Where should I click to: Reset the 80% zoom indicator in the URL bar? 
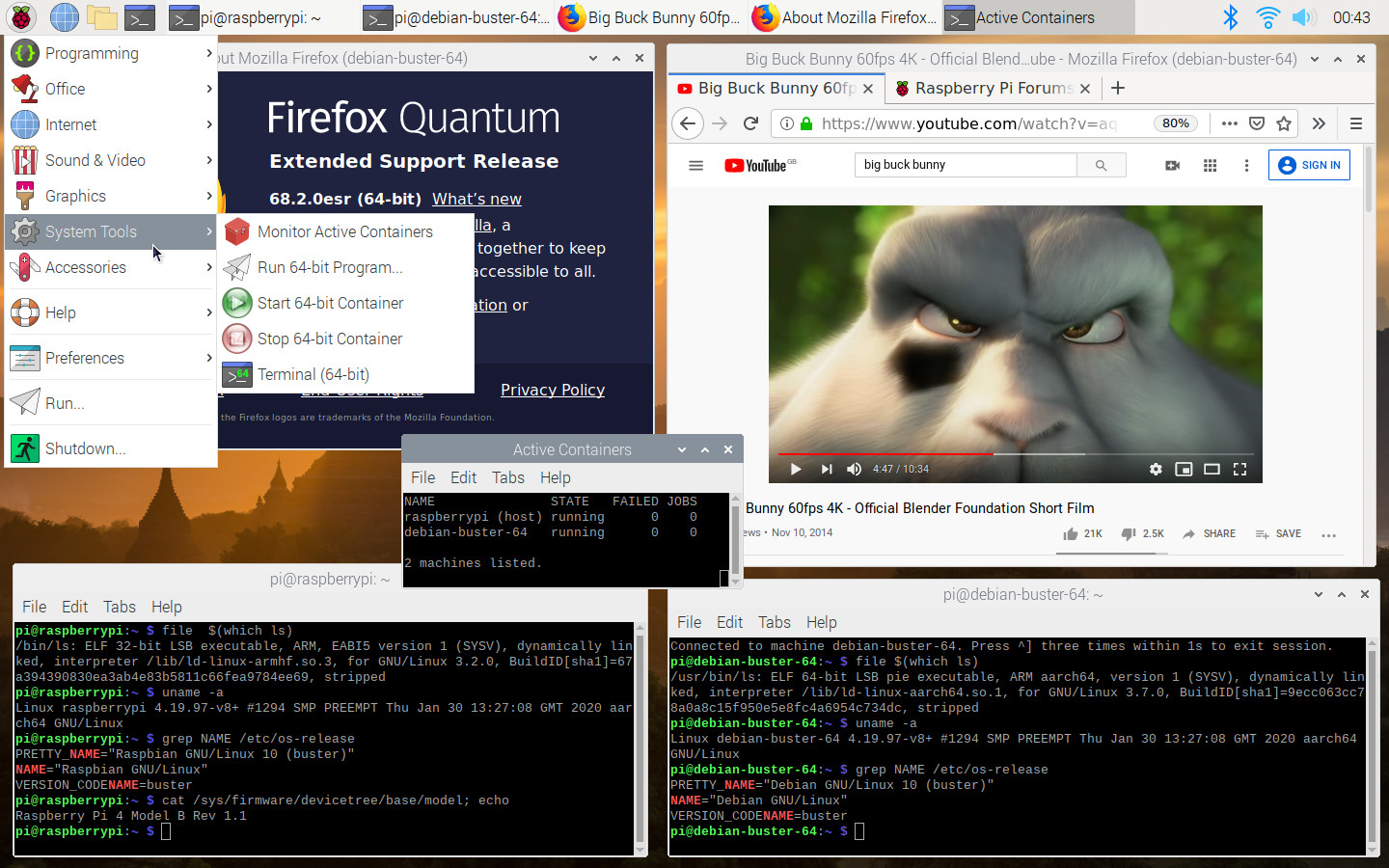click(1176, 123)
